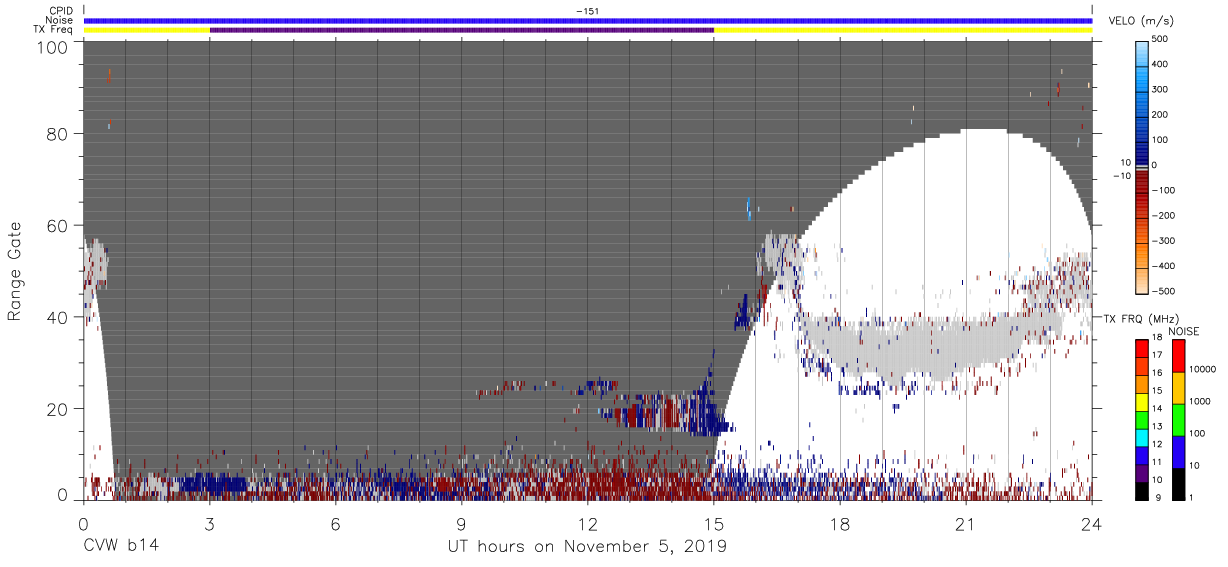
Task: Click the 400 label on velocity colorbar
Action: [1160, 64]
